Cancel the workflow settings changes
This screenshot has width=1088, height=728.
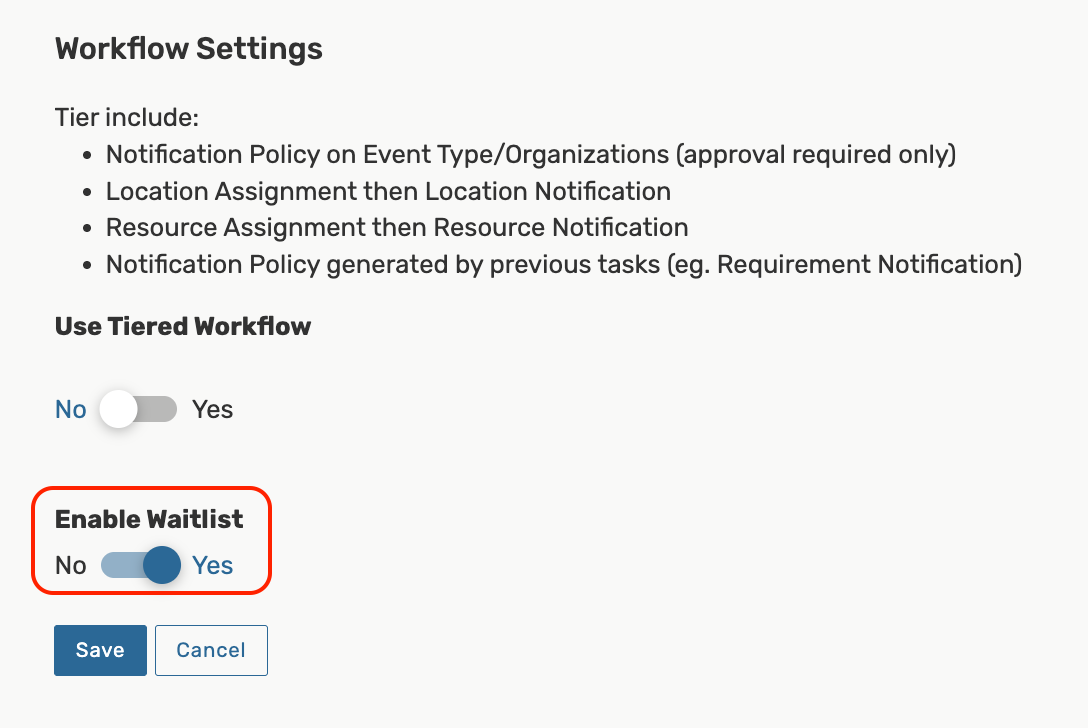point(211,650)
